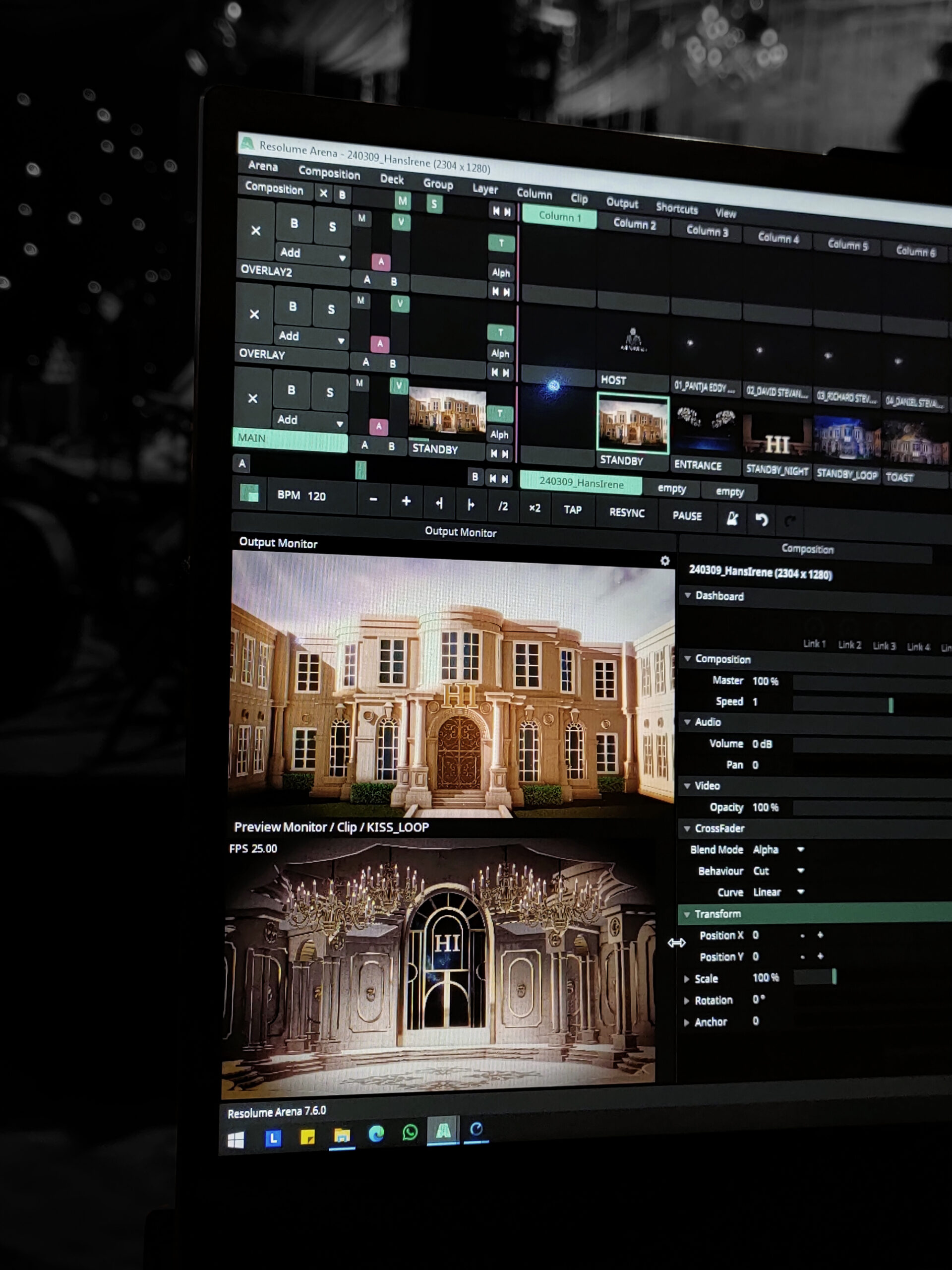Open the Output menu
The width and height of the screenshot is (952, 1270).
tap(621, 203)
